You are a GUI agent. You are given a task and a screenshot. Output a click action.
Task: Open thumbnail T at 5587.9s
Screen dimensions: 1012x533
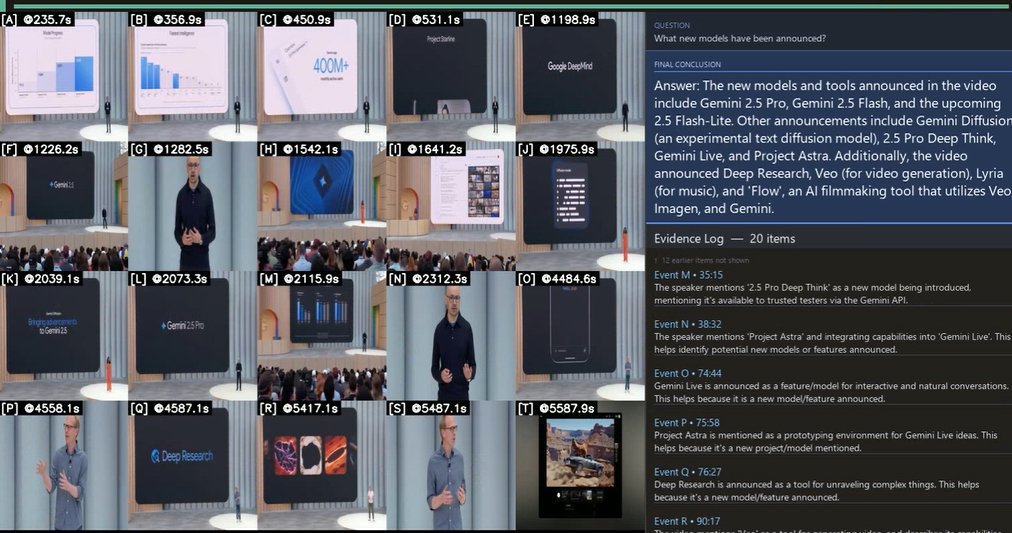pos(580,466)
